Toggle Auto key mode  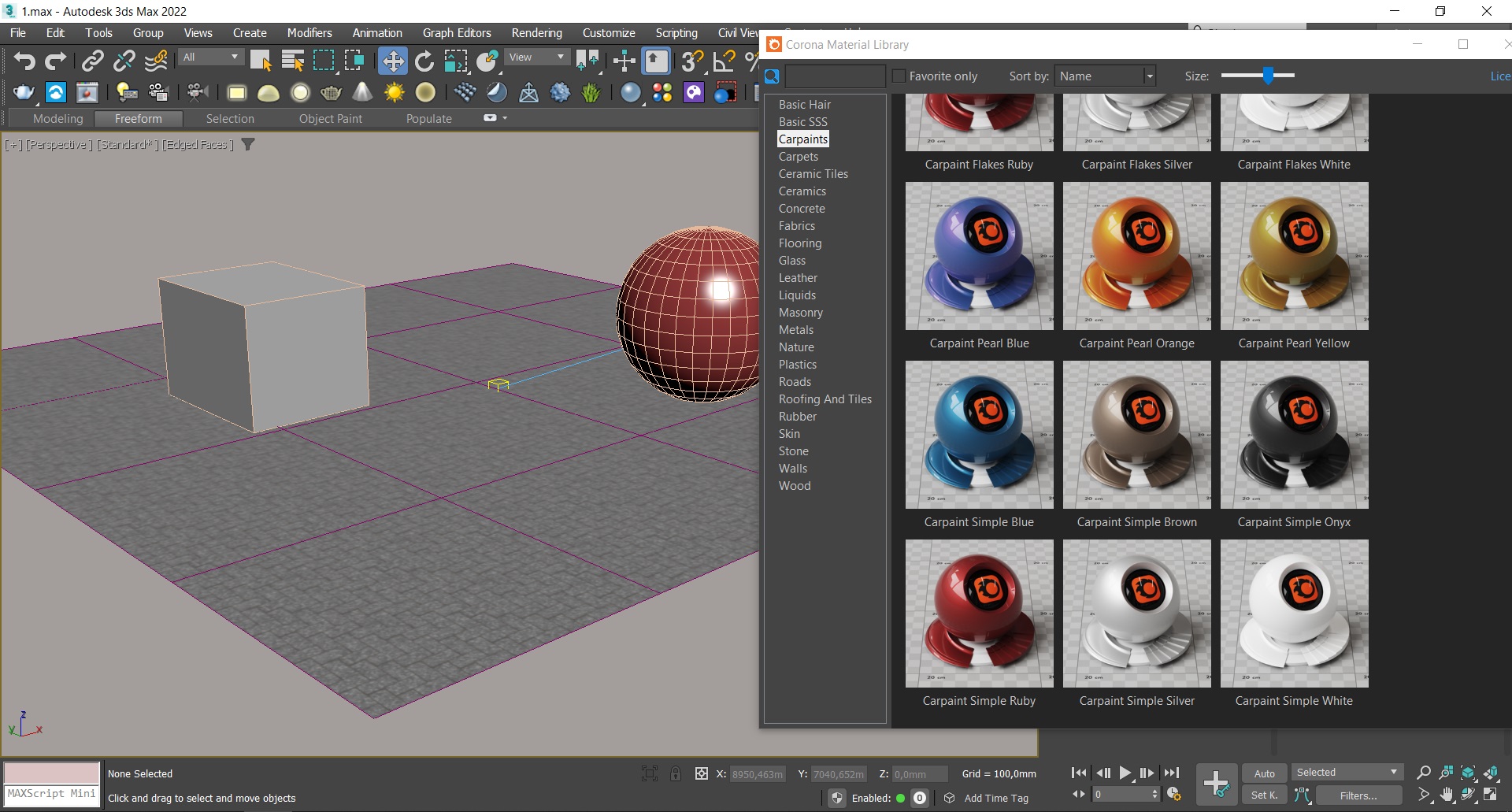point(1264,773)
